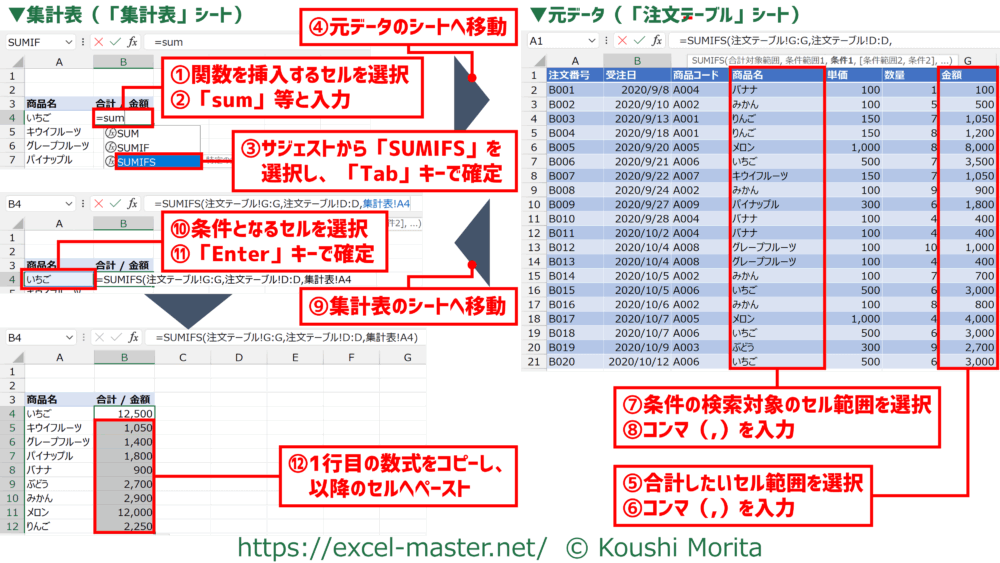
Task: Click the red cancel X beside the '=sum' formula bar
Action: coord(98,43)
